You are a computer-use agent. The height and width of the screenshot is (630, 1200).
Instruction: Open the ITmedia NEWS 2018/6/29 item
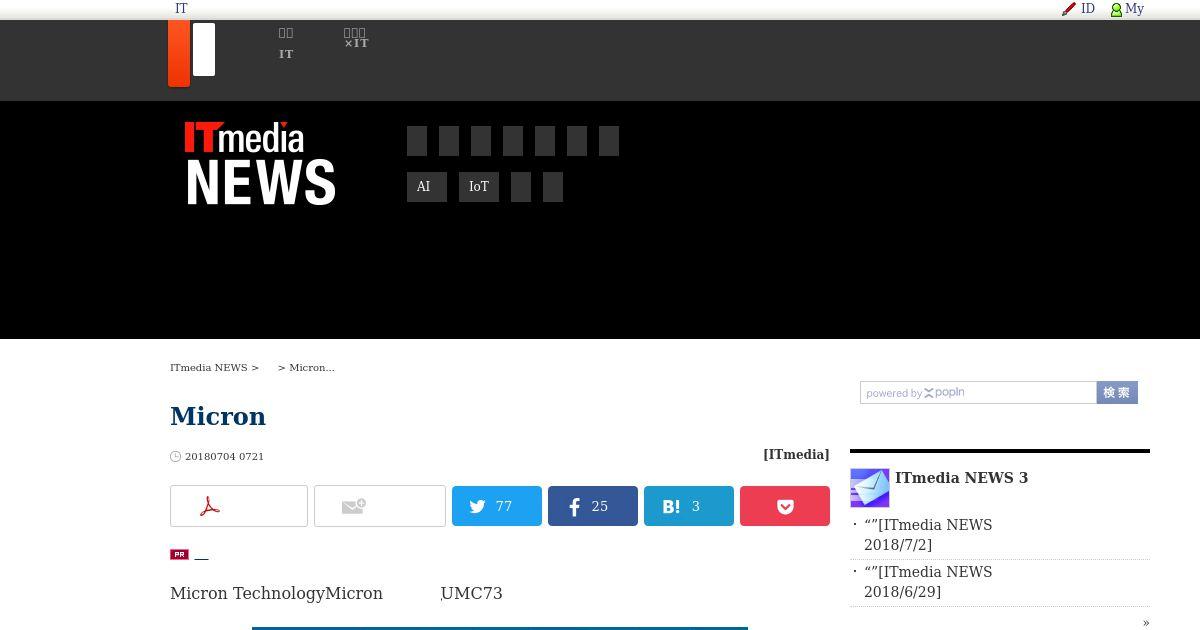[928, 582]
